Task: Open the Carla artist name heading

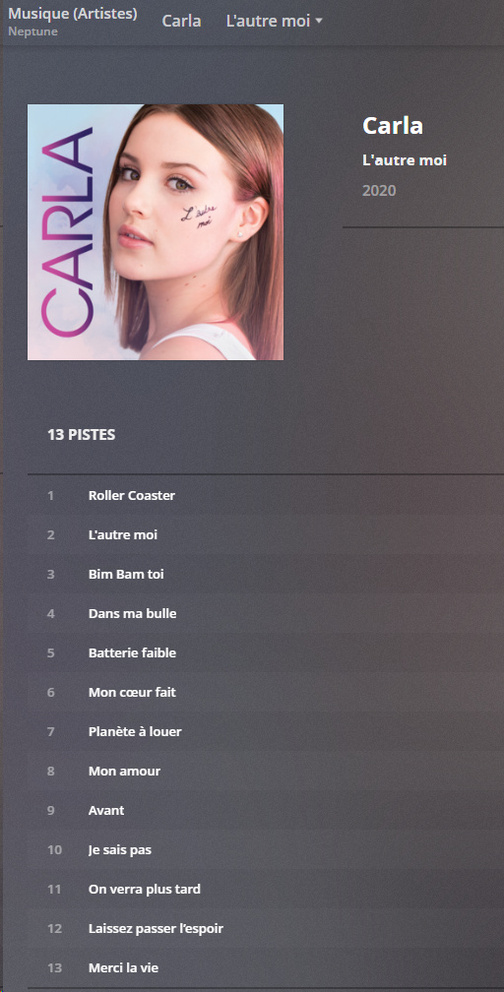Action: pyautogui.click(x=393, y=126)
